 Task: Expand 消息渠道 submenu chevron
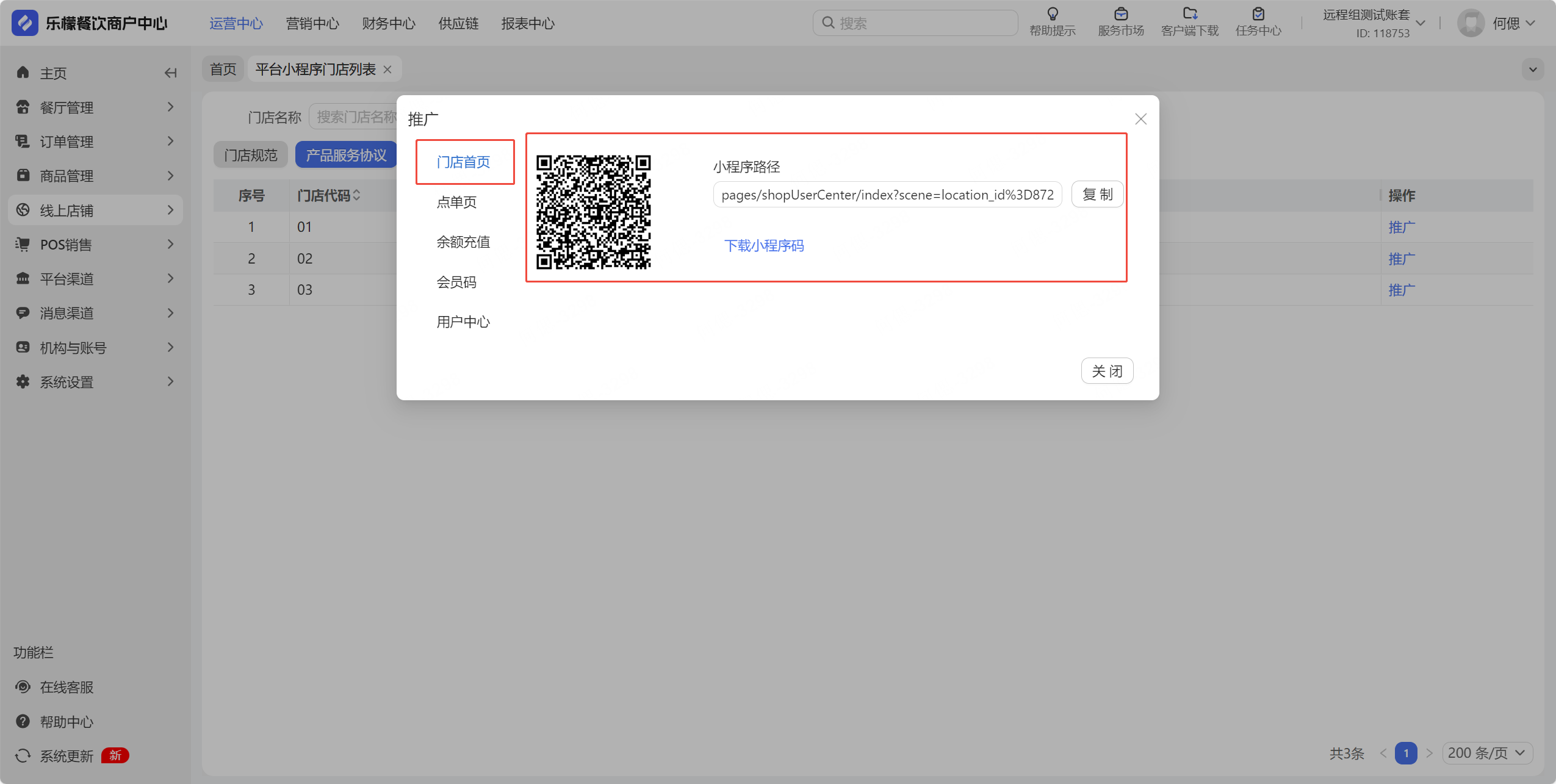pyautogui.click(x=171, y=313)
